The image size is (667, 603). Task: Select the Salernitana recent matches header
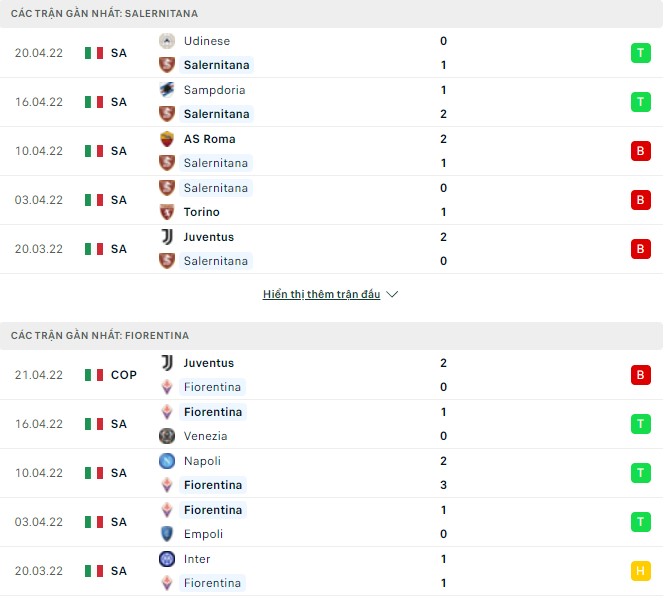point(104,14)
